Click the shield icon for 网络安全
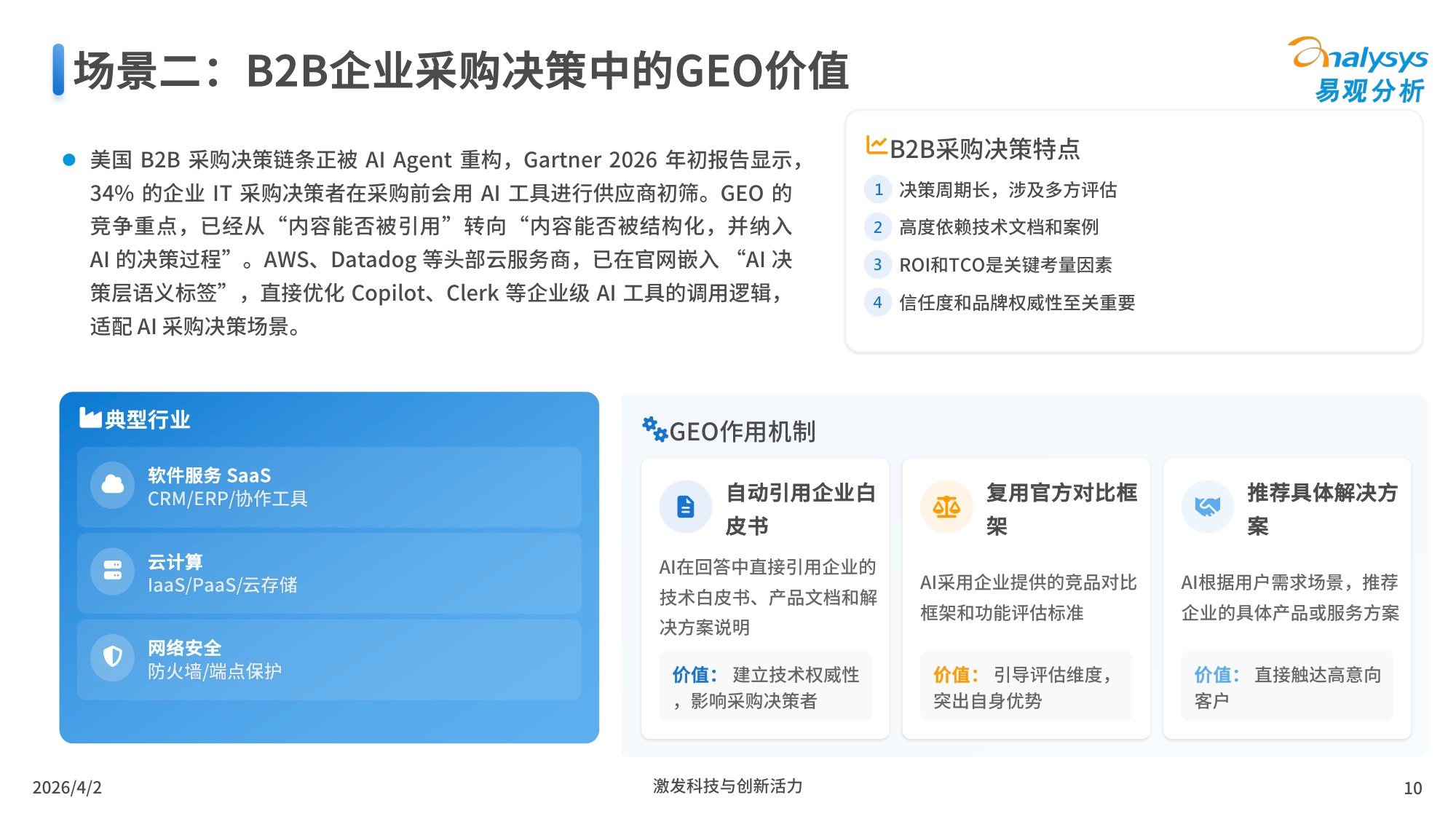Image resolution: width=1456 pixels, height=819 pixels. (x=113, y=657)
